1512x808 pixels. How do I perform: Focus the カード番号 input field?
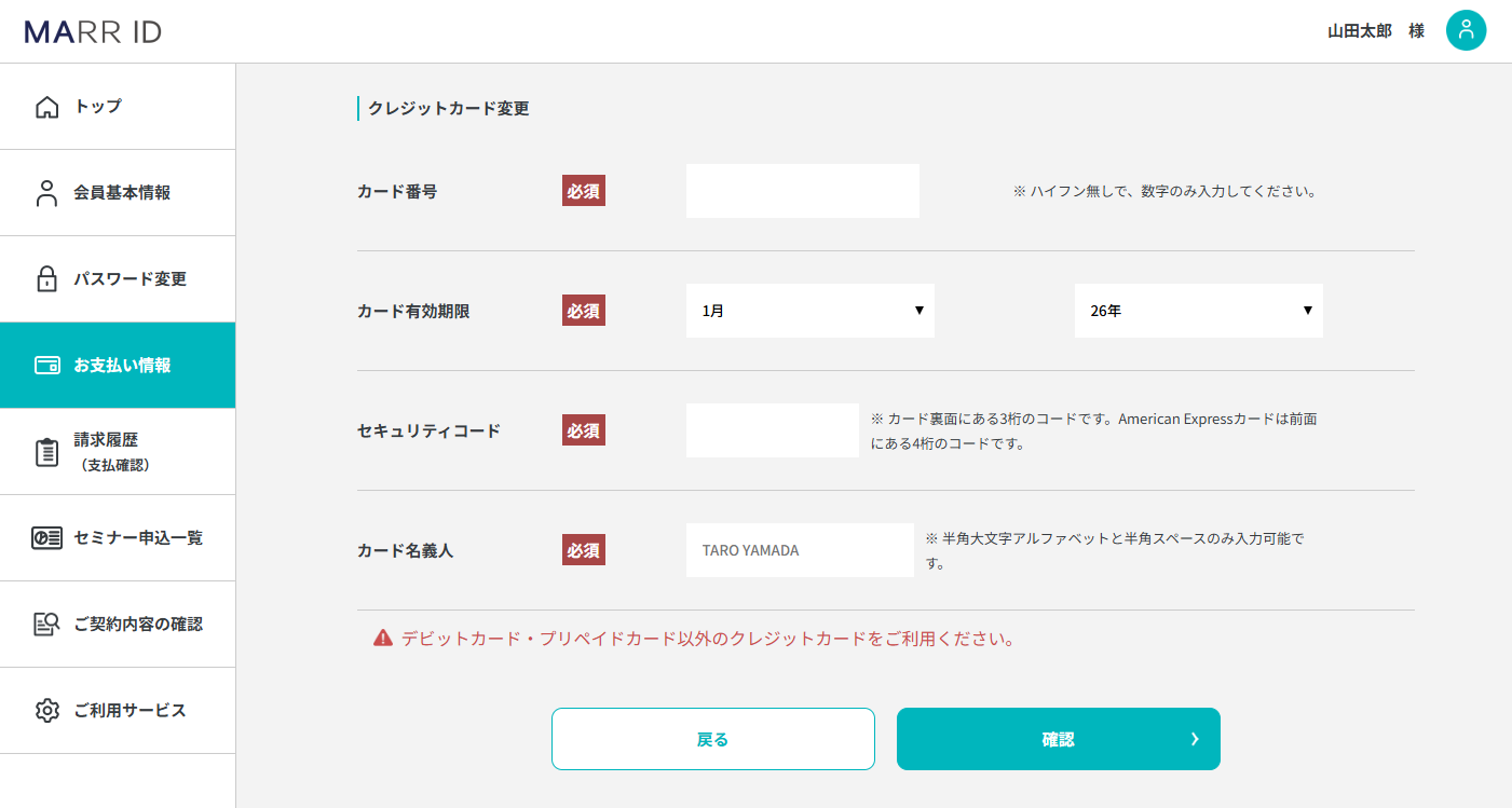pos(802,191)
